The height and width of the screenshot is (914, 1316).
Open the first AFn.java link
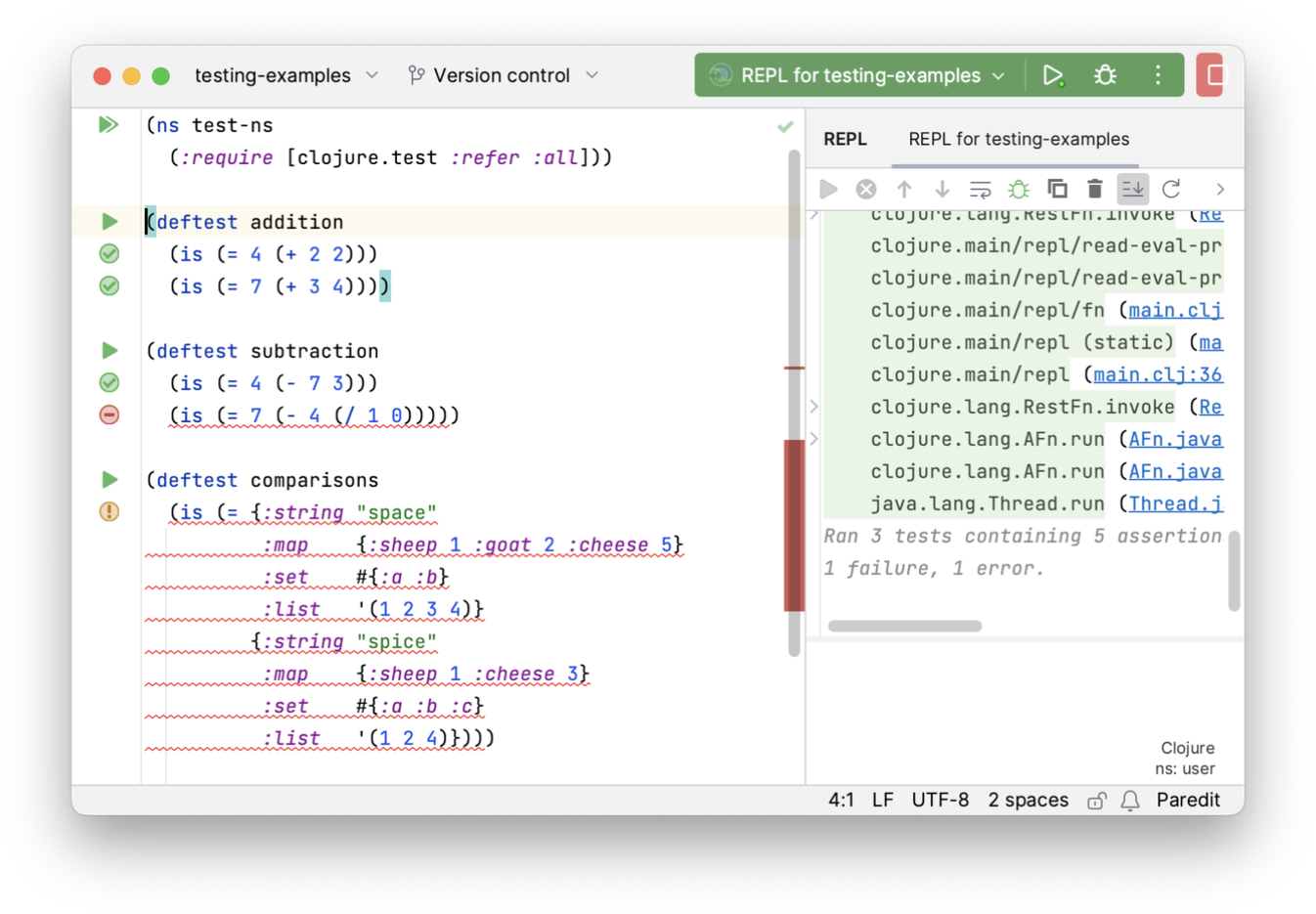tap(1175, 439)
